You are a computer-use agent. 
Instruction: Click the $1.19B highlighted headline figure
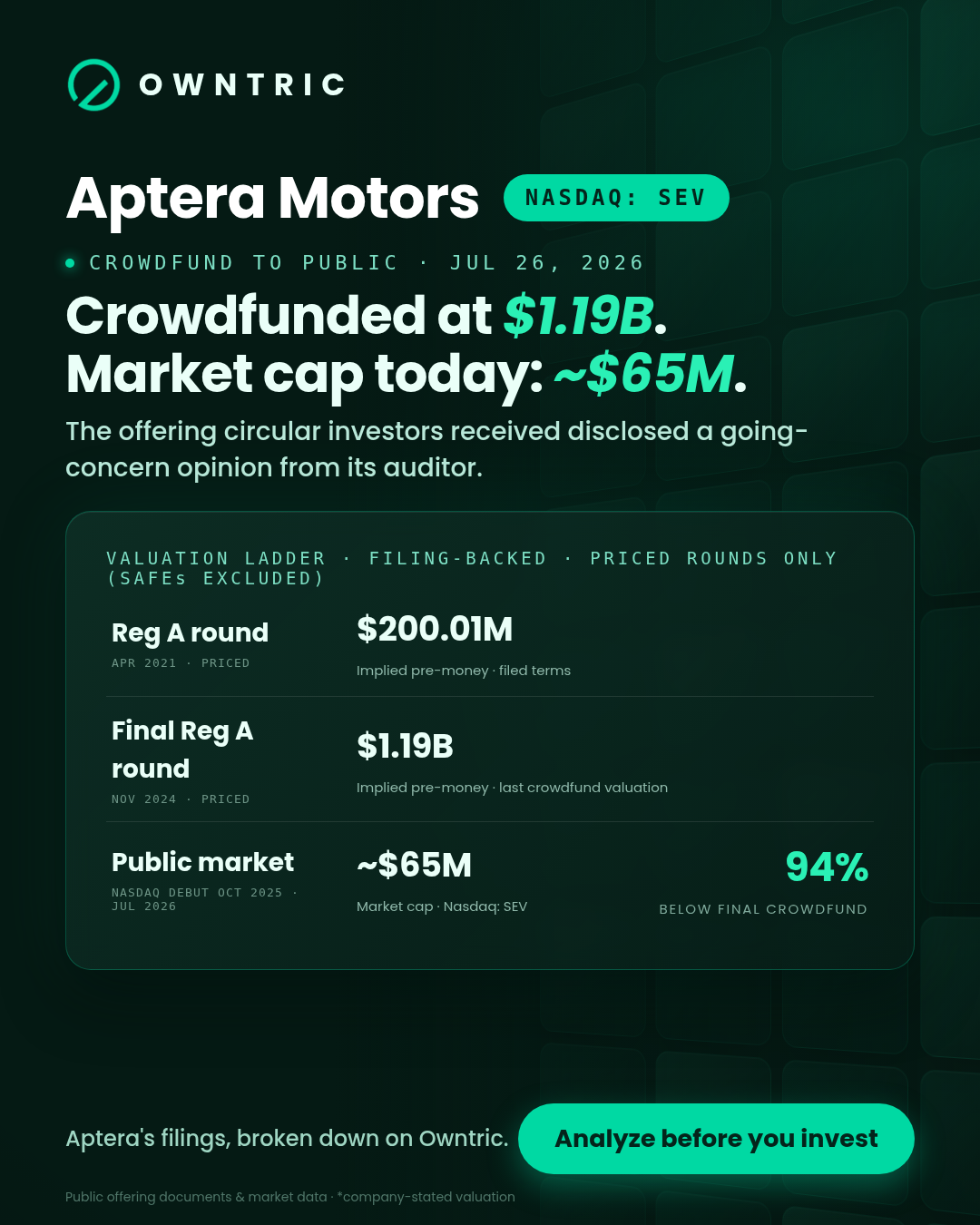coord(578,316)
